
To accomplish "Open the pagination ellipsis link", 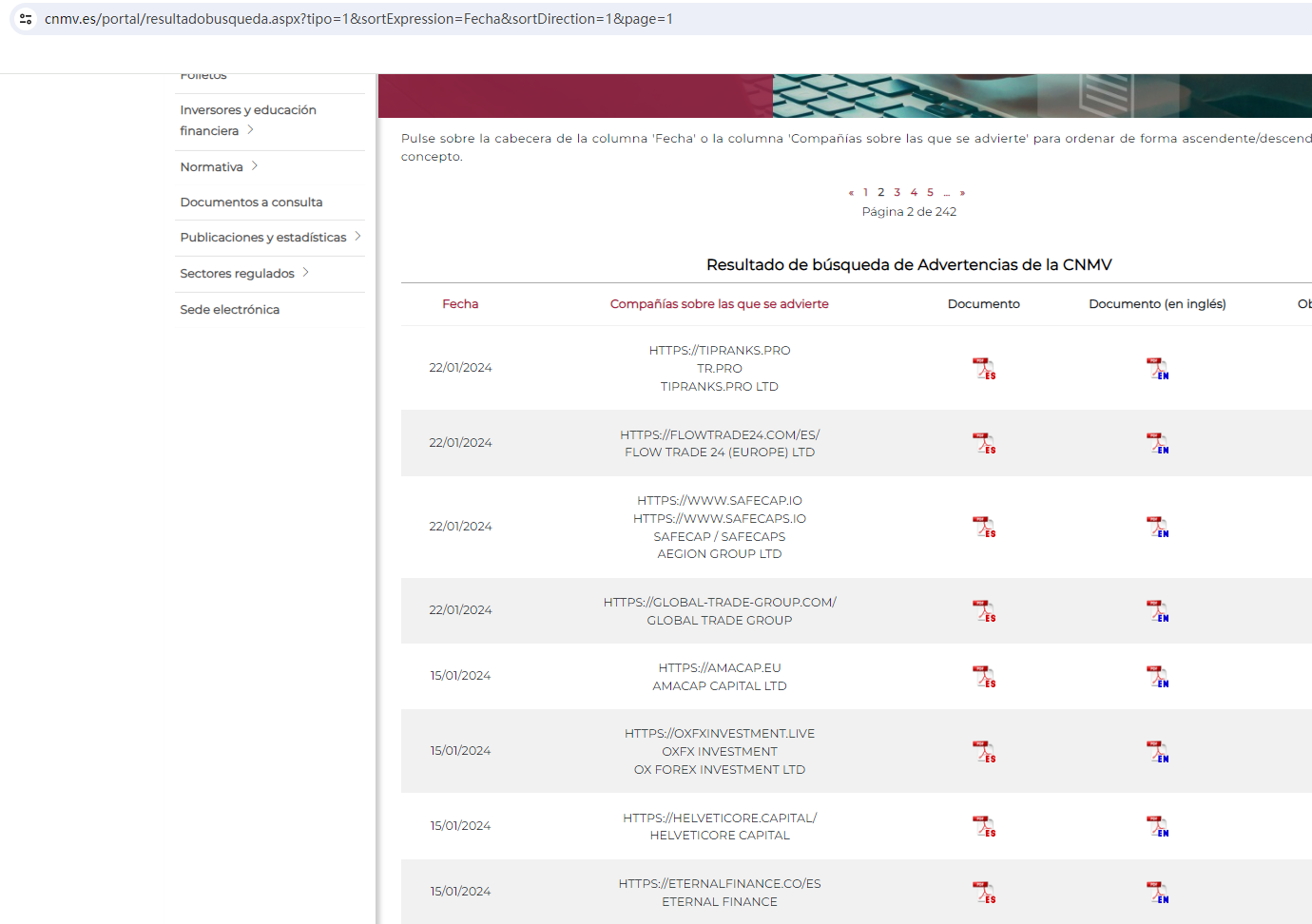I will coord(947,192).
